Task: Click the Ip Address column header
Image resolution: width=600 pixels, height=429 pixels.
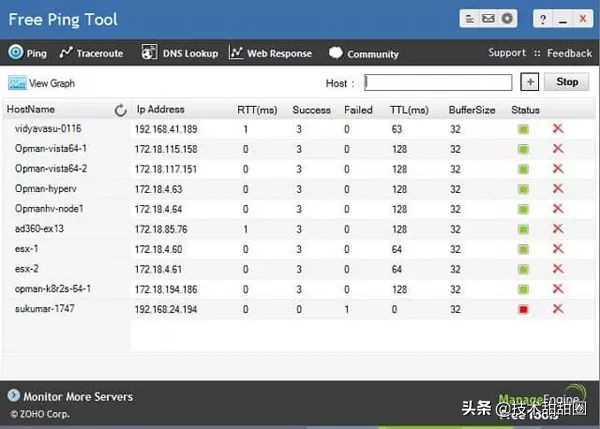Action: pyautogui.click(x=160, y=109)
